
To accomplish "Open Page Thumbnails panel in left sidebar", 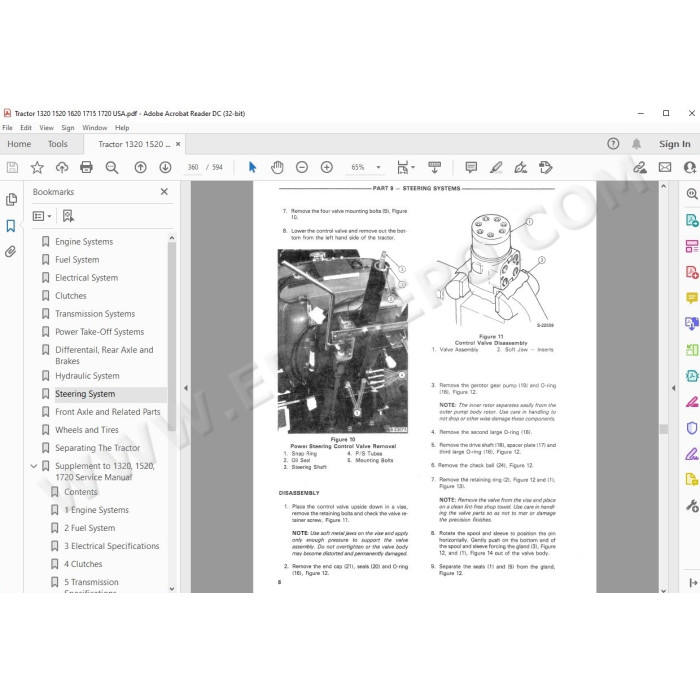I will tap(11, 199).
